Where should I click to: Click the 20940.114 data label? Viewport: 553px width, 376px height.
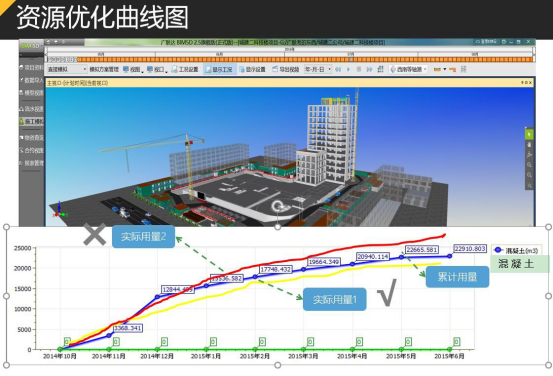click(x=373, y=256)
